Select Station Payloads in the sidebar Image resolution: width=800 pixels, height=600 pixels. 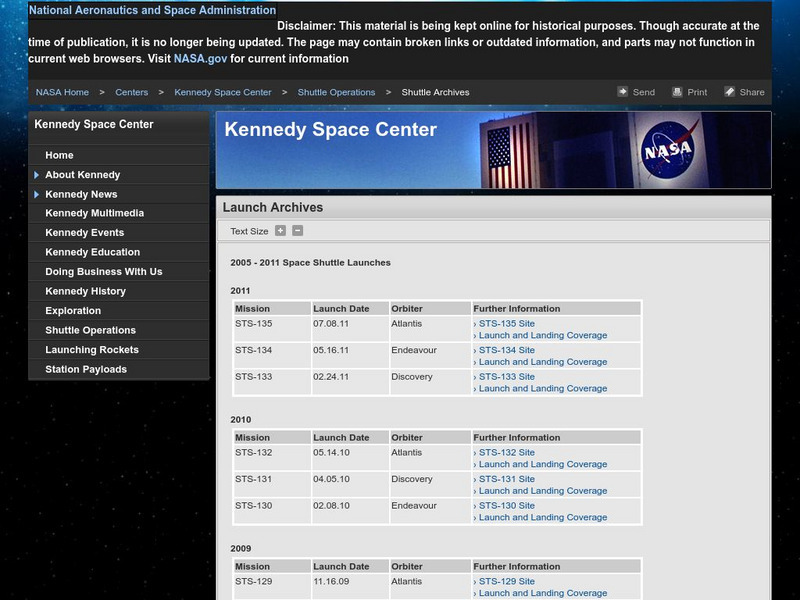pos(86,369)
